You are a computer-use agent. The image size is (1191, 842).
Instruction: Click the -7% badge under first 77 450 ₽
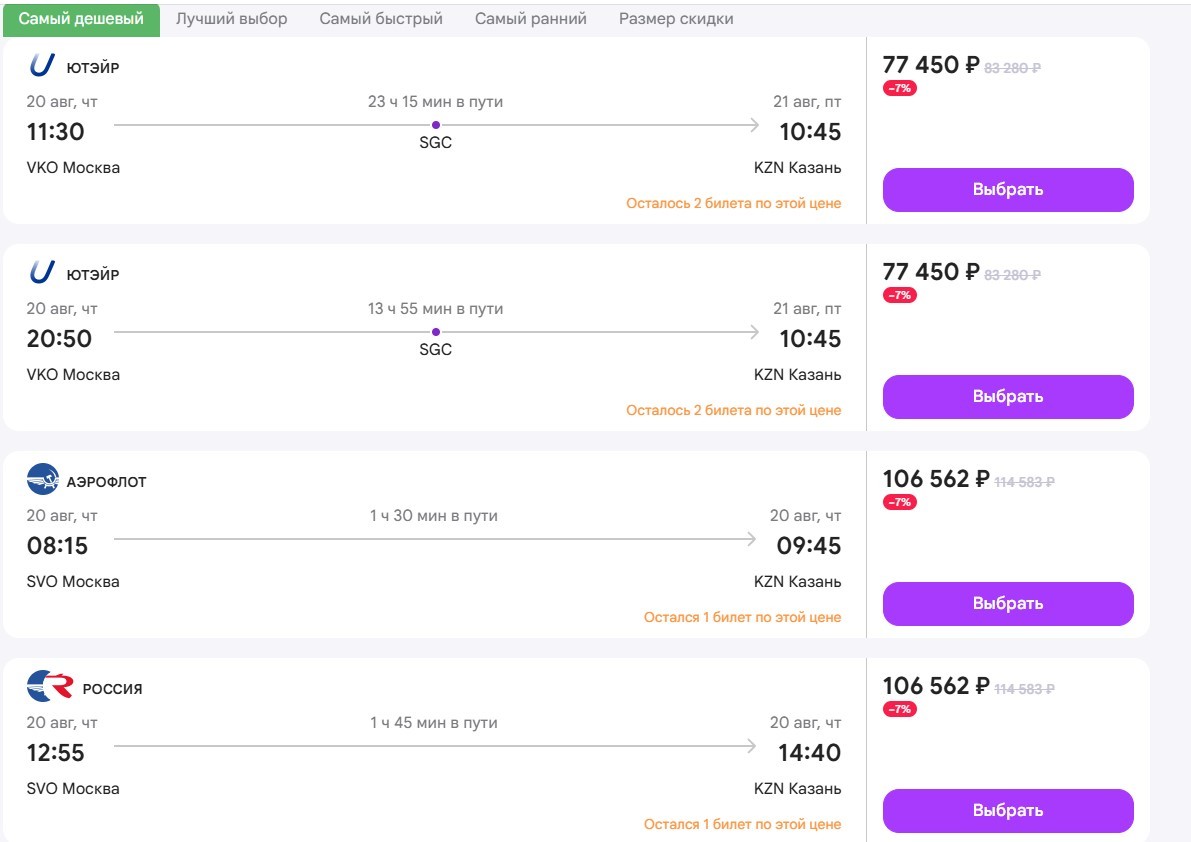[899, 88]
